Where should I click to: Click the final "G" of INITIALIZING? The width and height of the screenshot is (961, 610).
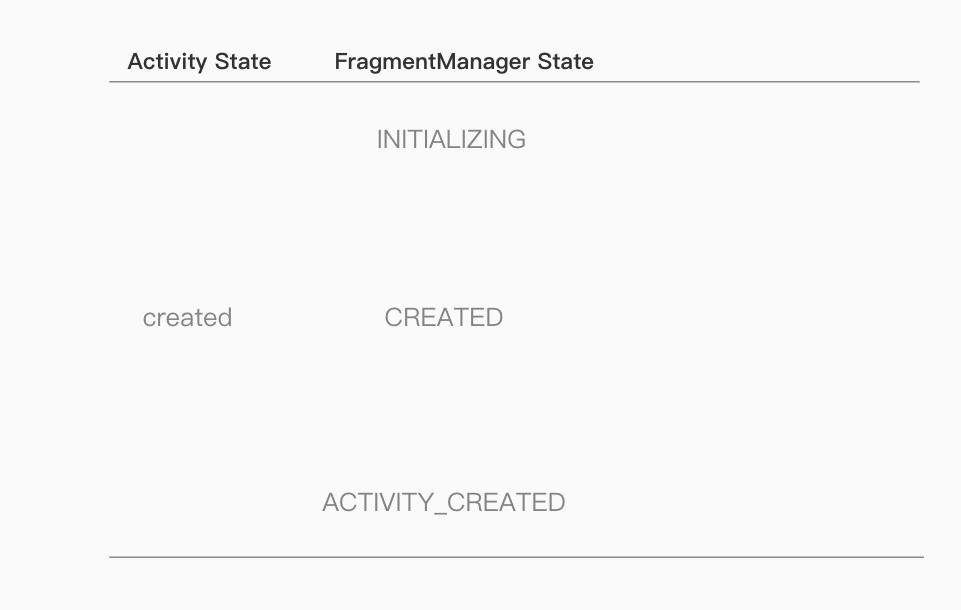516,140
